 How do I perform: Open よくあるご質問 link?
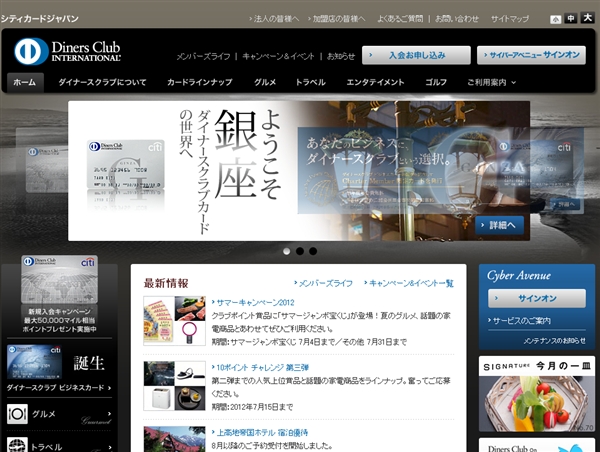400,19
